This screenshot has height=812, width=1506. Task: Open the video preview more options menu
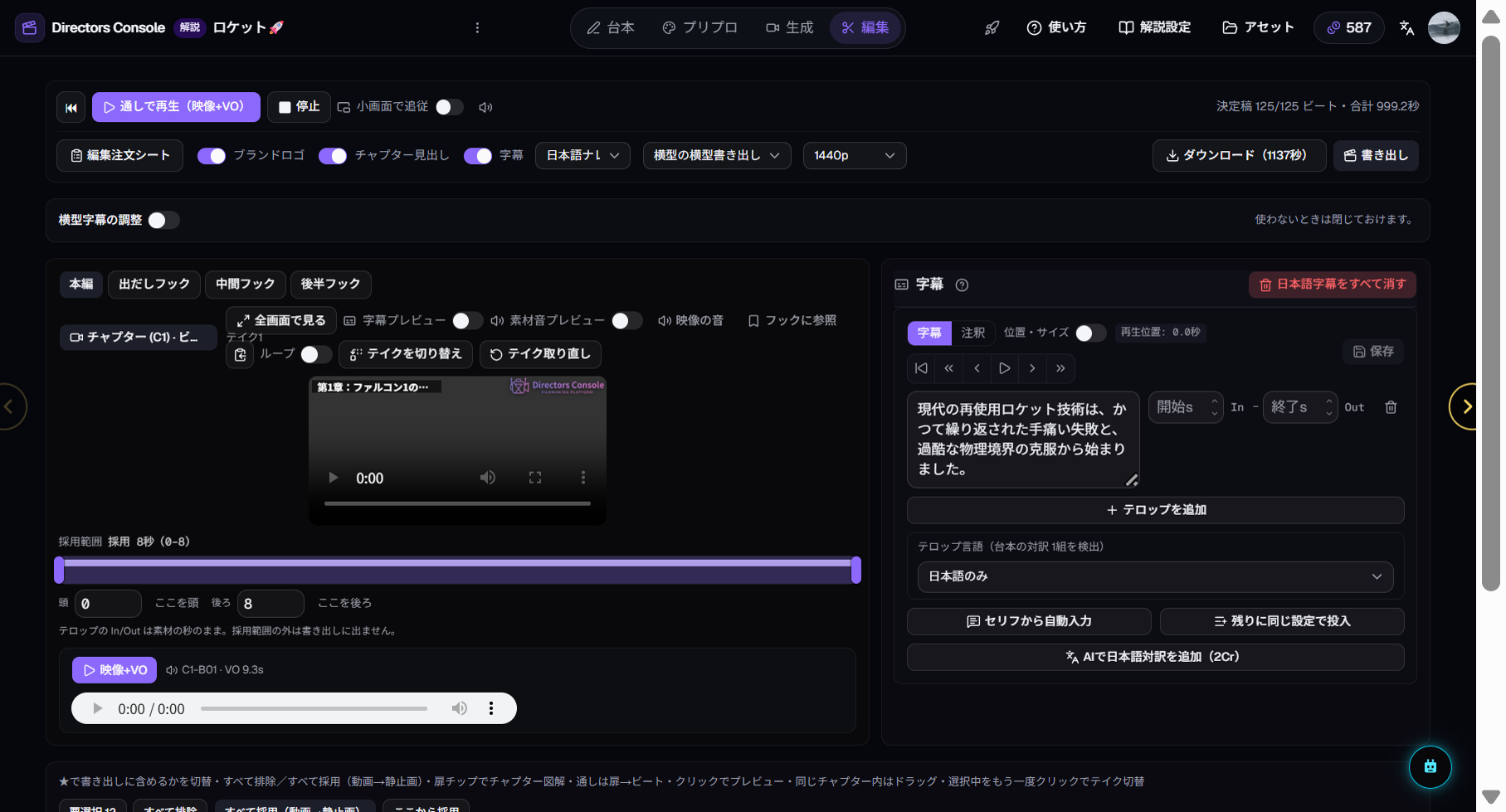point(583,478)
